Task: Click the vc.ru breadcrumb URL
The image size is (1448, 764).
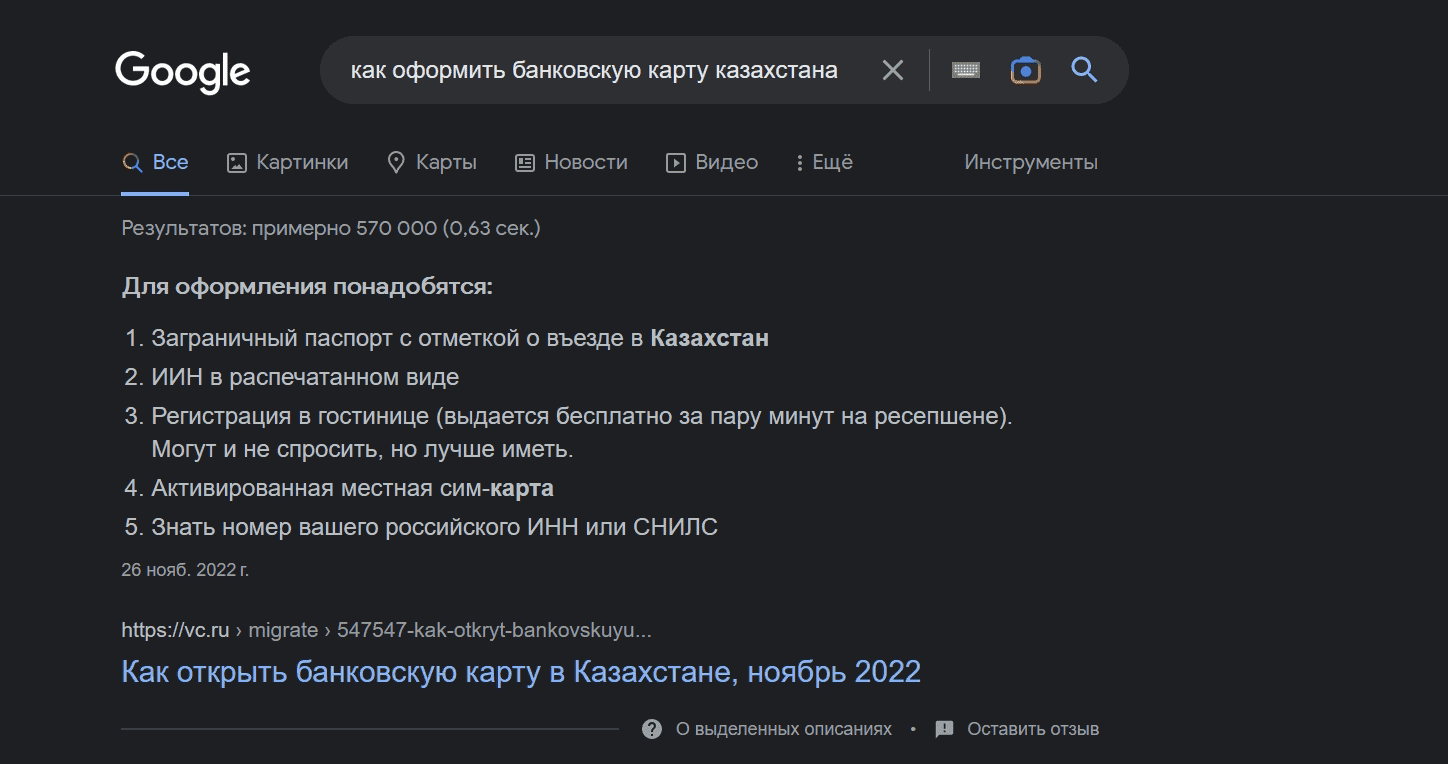Action: click(386, 630)
